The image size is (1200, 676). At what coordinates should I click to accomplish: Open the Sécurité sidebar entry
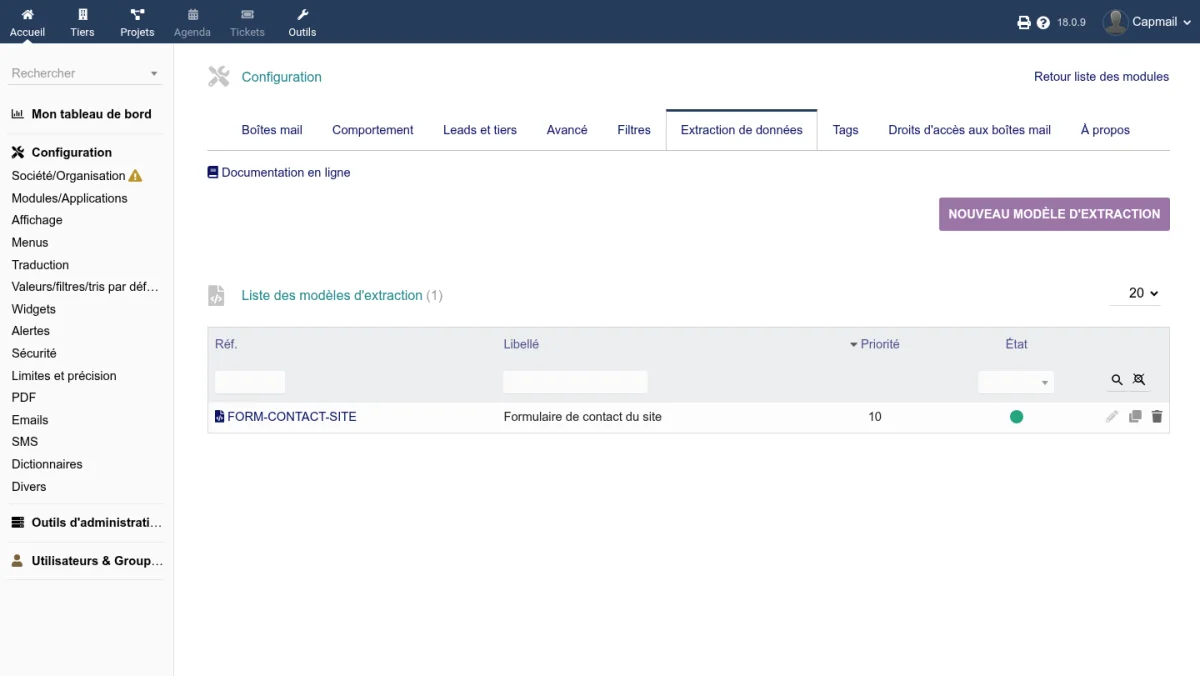[x=34, y=353]
